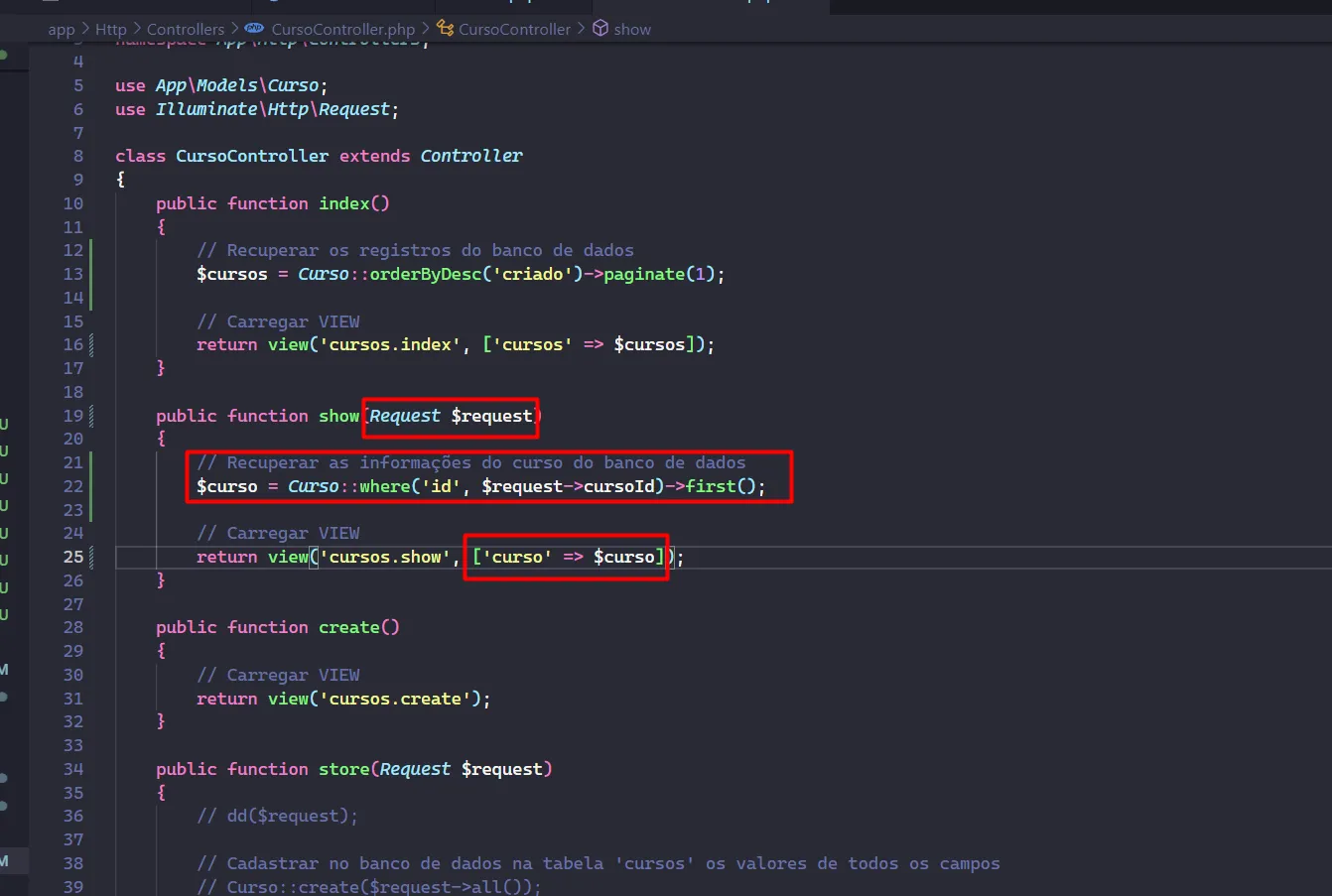Click the green git change bar at line 12
Image resolution: width=1332 pixels, height=896 pixels.
(x=91, y=251)
